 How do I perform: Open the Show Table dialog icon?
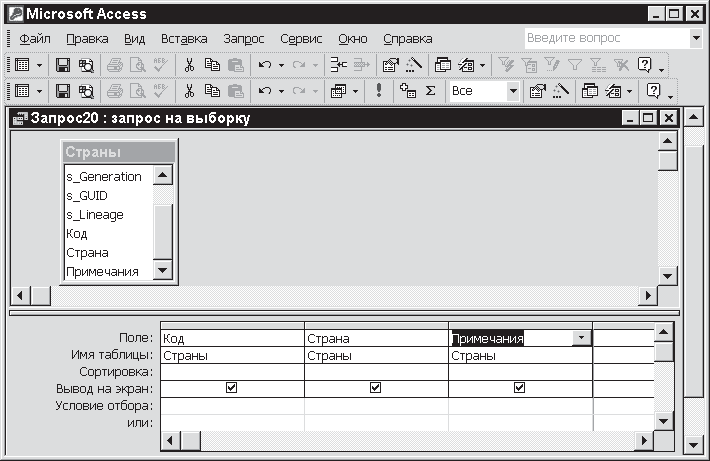pos(407,90)
